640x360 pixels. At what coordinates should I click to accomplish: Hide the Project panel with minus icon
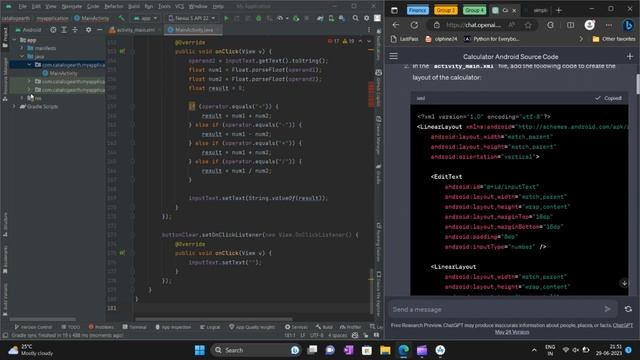[100, 30]
